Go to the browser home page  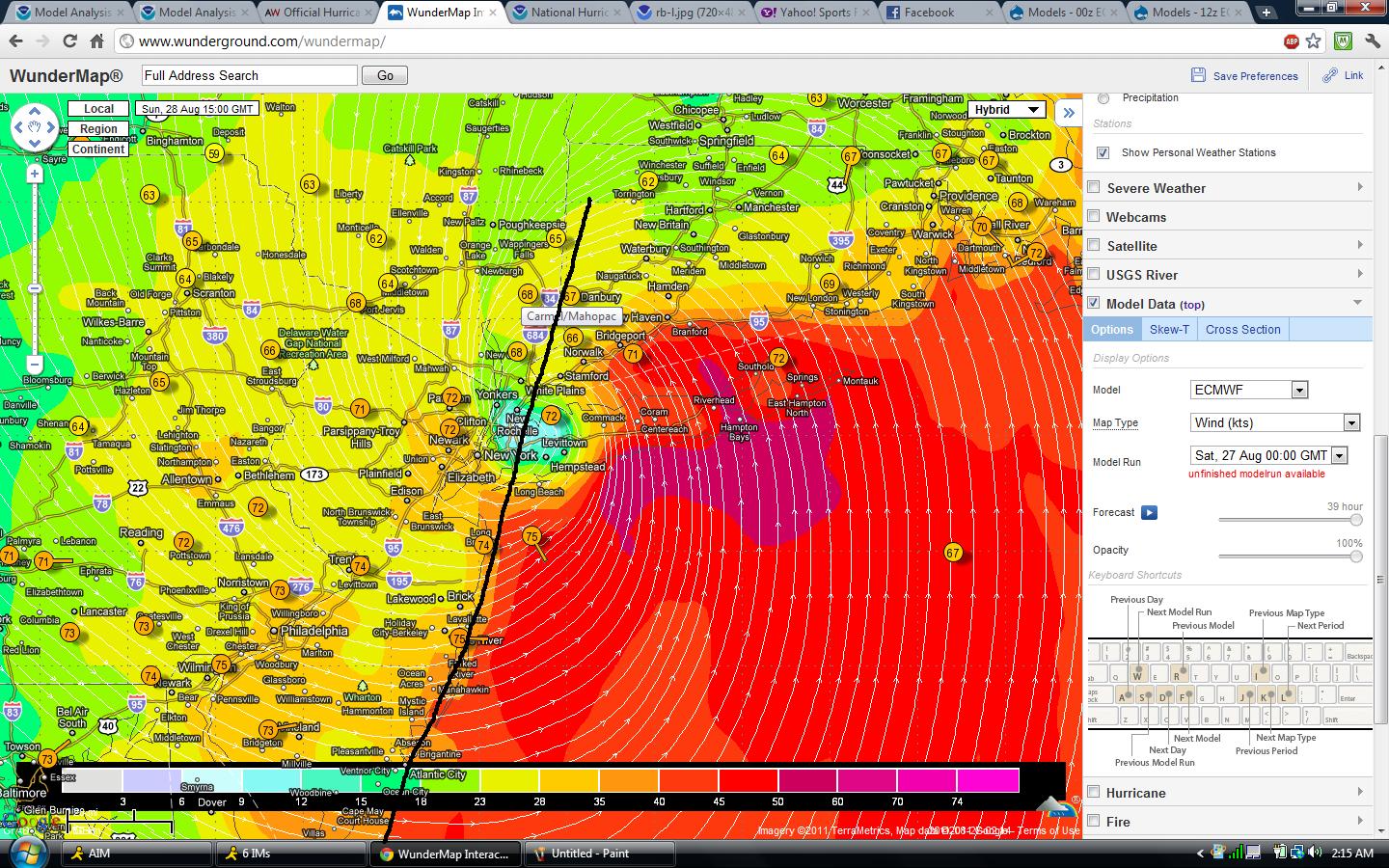pos(96,41)
